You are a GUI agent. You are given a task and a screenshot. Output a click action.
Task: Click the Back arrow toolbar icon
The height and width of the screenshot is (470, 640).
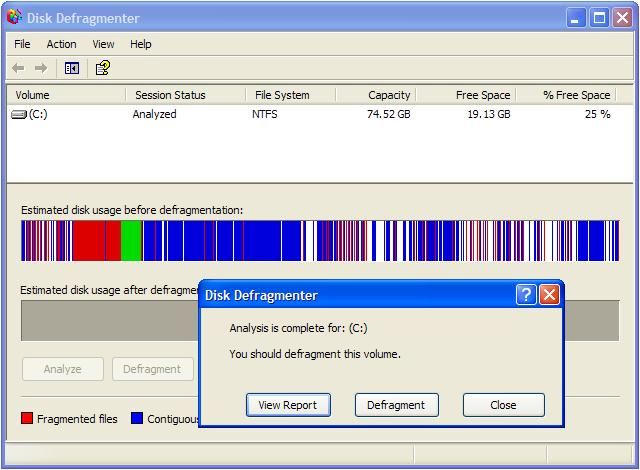tap(18, 68)
